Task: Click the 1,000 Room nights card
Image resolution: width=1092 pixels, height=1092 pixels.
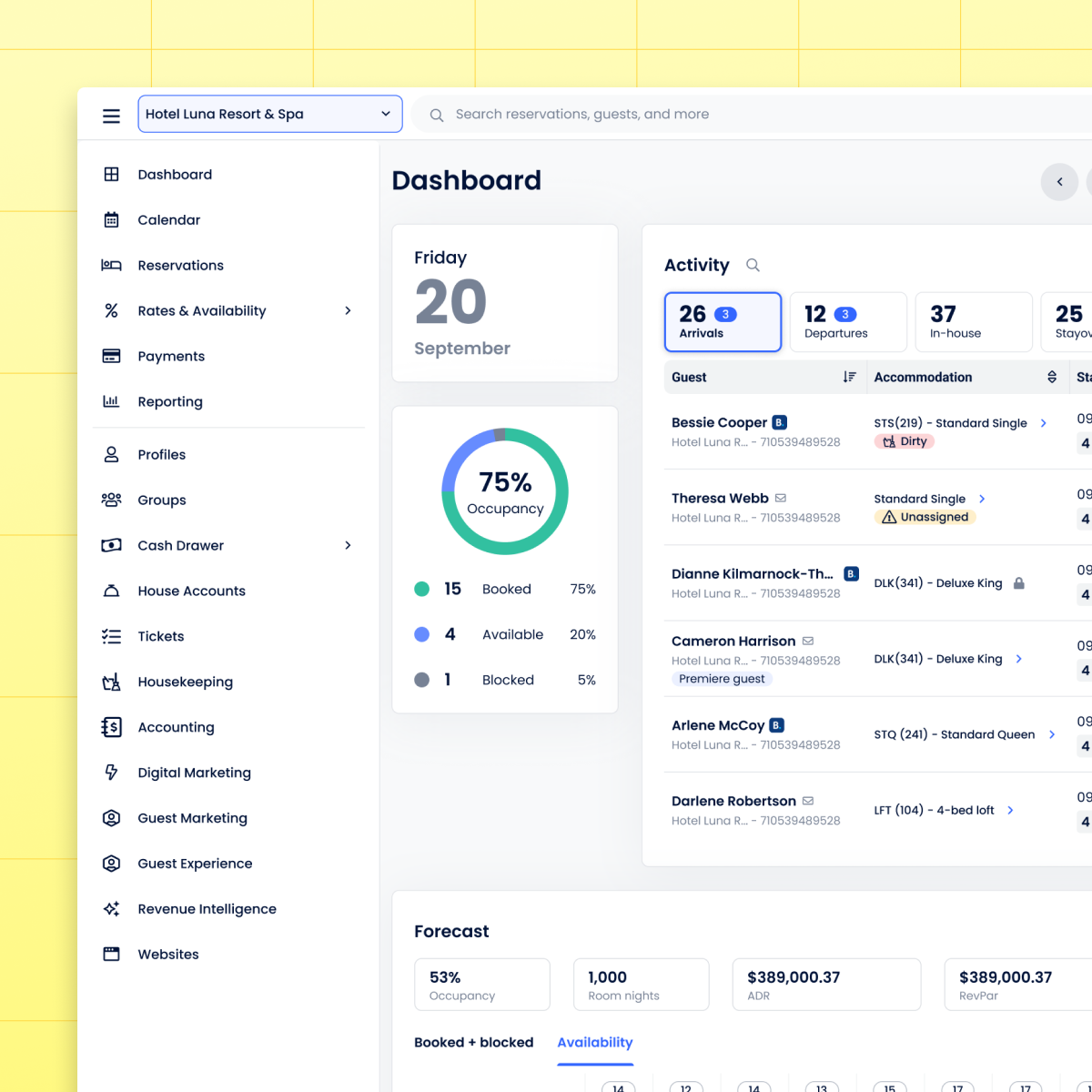Action: 642,985
